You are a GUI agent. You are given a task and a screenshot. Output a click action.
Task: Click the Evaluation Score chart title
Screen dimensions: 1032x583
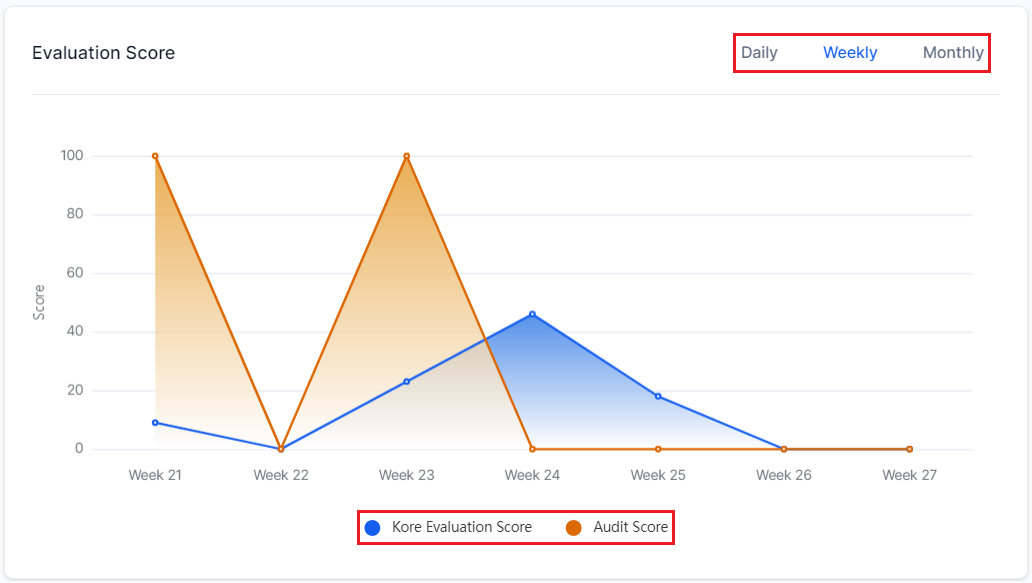103,53
